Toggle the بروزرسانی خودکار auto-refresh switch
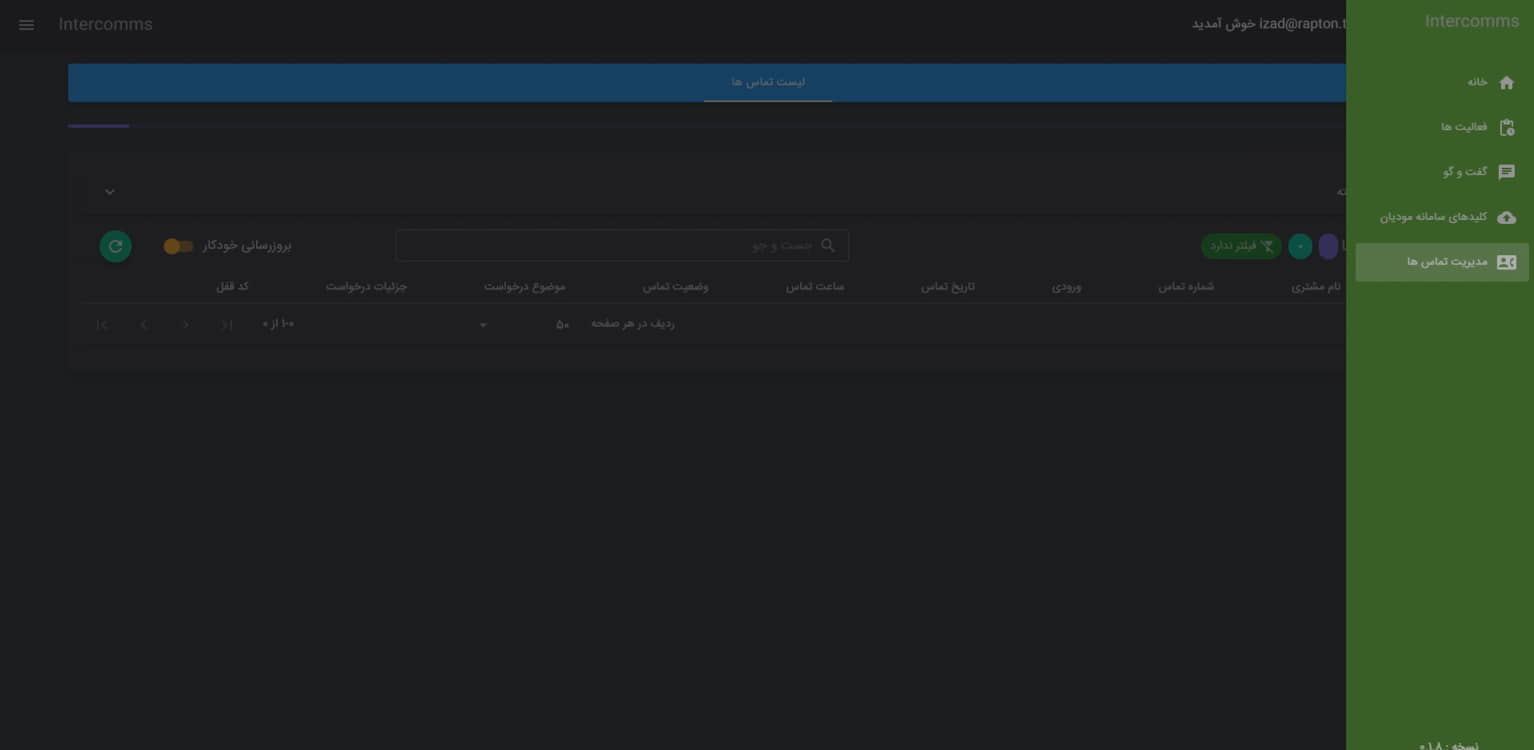 click(178, 246)
